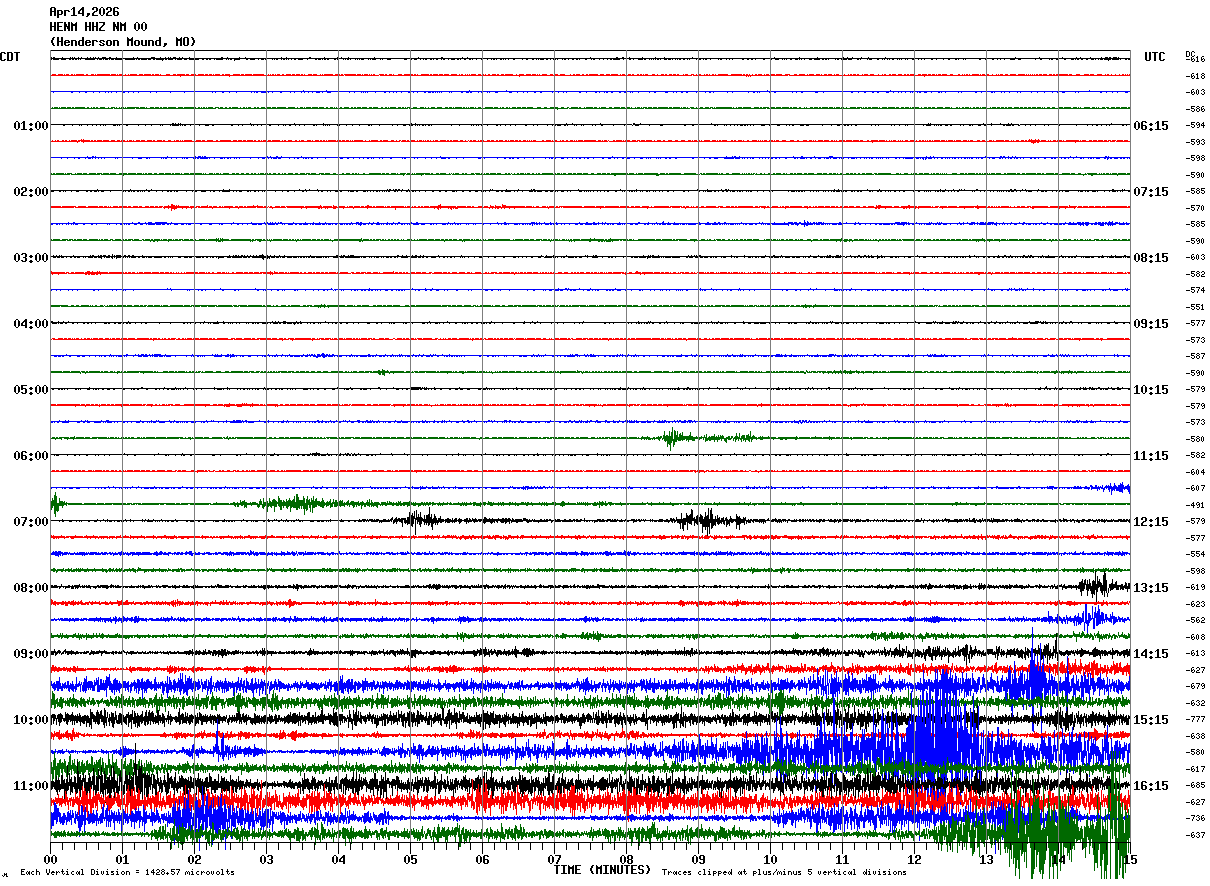Click the DC offset value -632

(x=1195, y=703)
